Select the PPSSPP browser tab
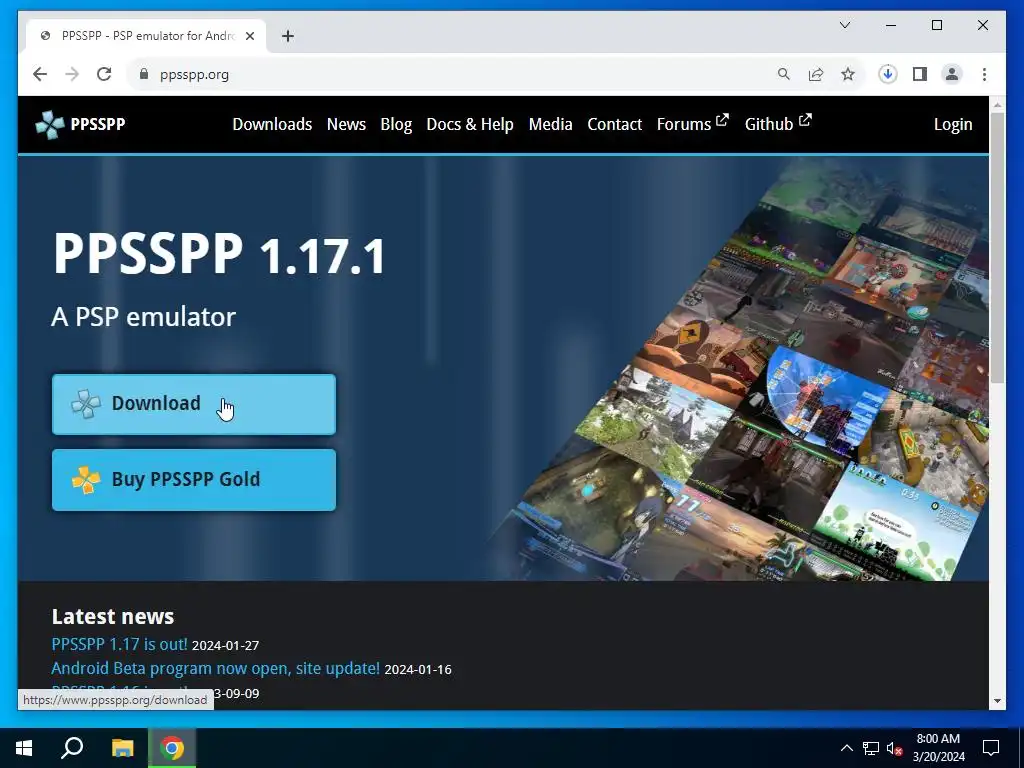 point(147,36)
